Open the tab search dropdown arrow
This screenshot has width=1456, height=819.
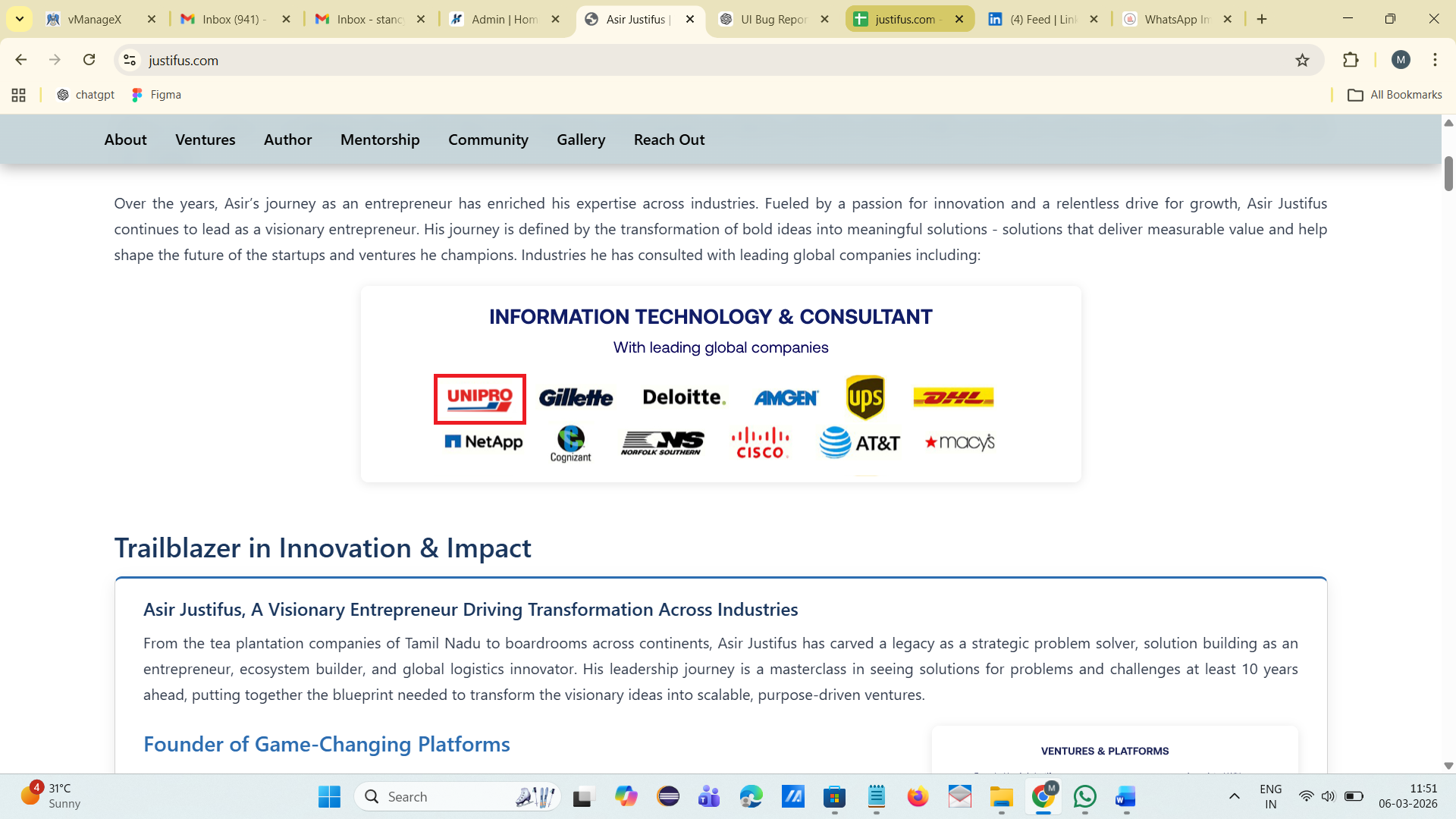20,19
